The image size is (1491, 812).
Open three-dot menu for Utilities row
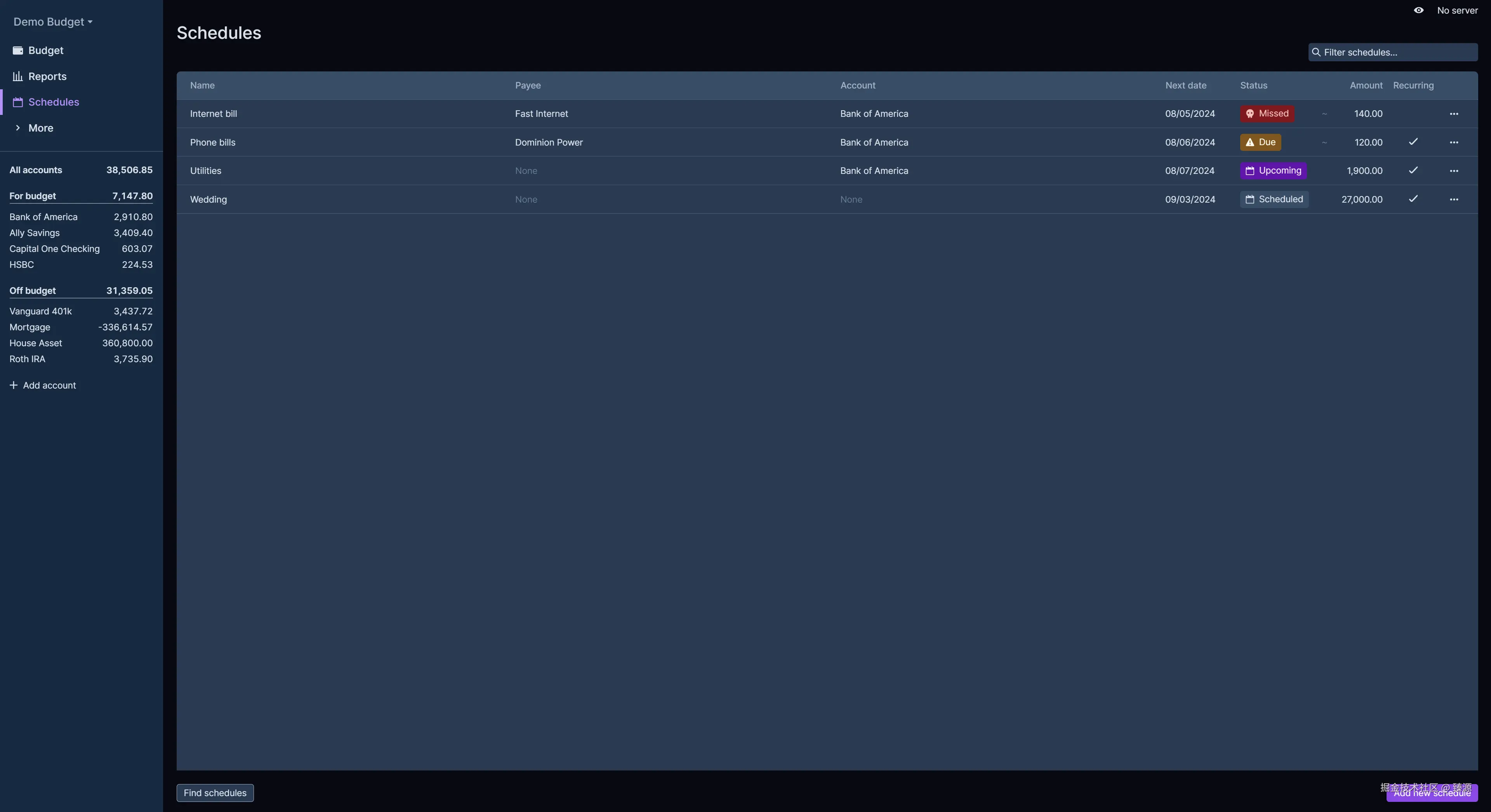[x=1453, y=171]
